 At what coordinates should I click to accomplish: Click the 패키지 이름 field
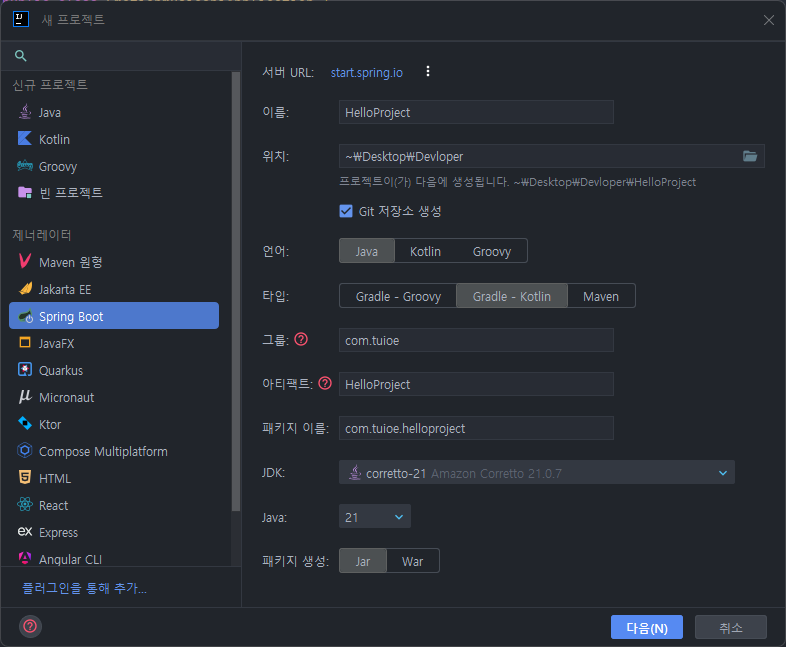(x=476, y=428)
